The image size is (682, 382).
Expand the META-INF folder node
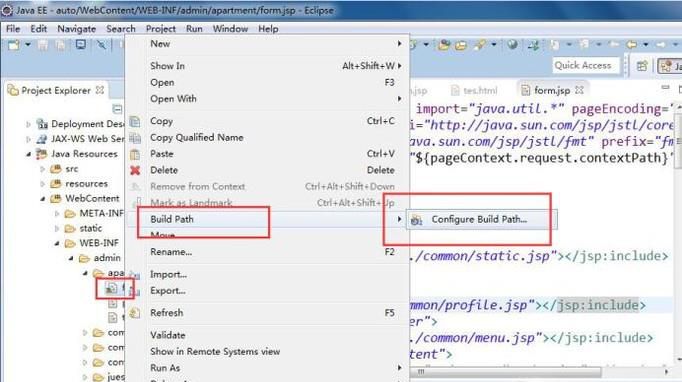[x=57, y=214]
